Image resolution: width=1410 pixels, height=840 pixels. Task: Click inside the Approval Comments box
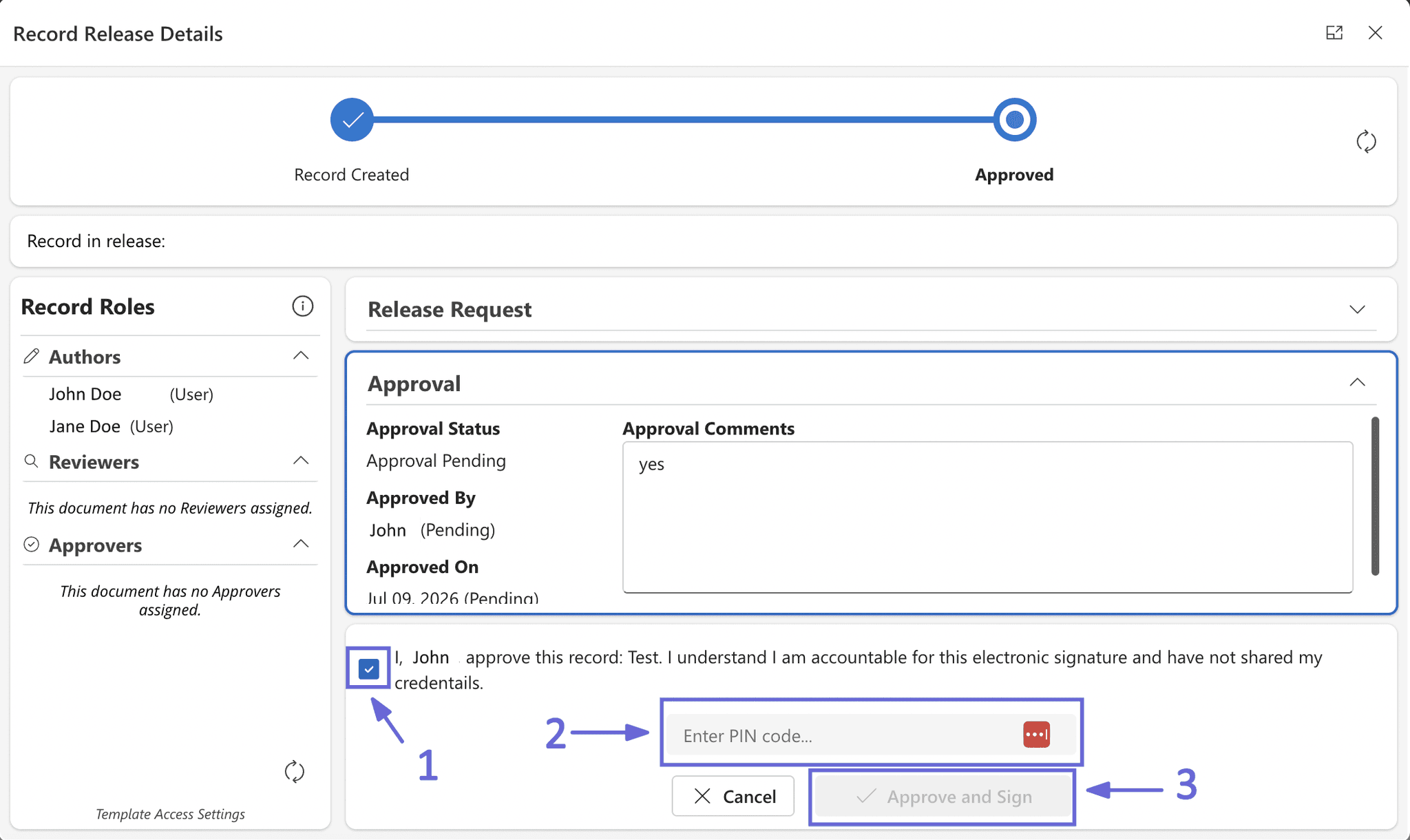(987, 517)
